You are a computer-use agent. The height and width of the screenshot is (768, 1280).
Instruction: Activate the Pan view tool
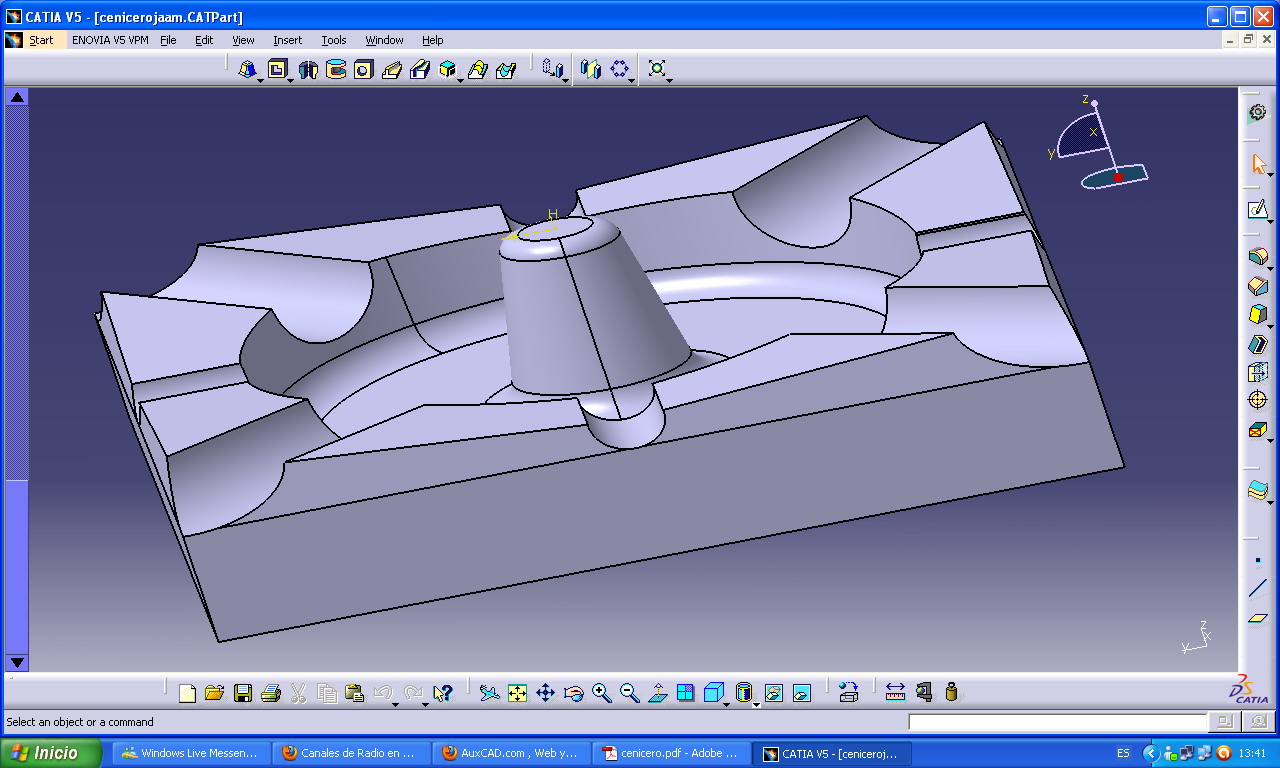[x=545, y=692]
